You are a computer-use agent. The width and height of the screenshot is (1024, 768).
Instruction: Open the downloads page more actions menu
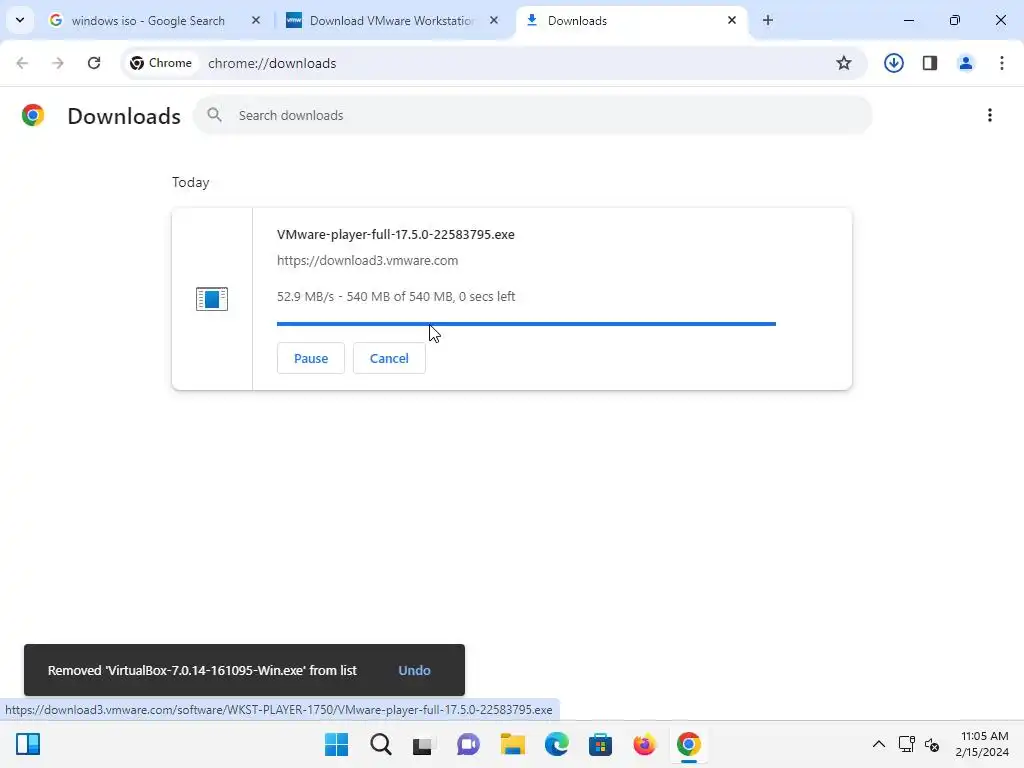click(x=989, y=115)
